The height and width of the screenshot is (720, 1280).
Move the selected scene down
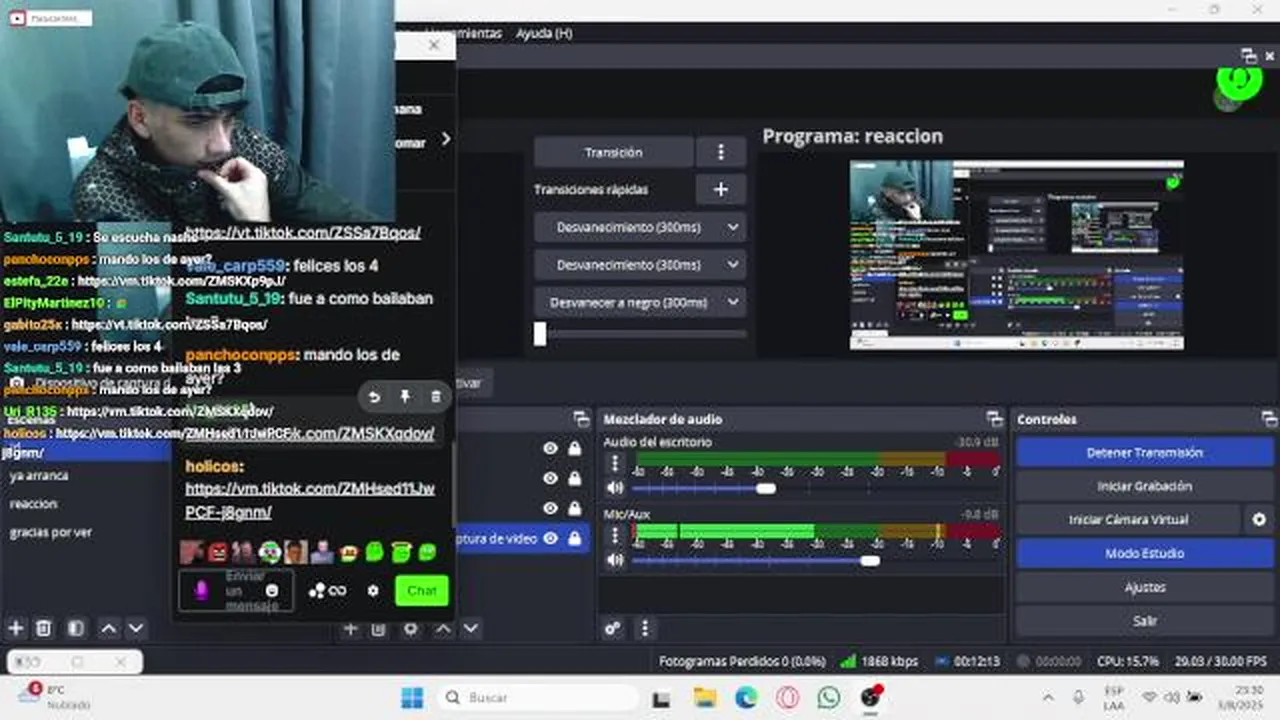[136, 628]
